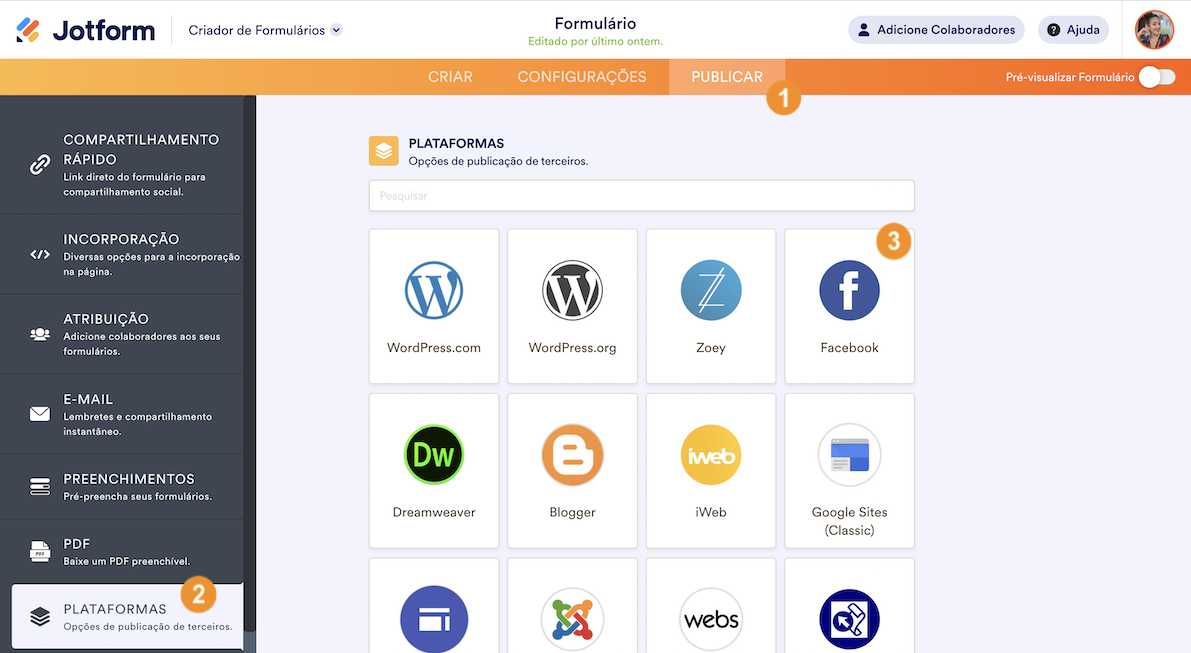Click the people icon for Atribuição
This screenshot has width=1191, height=653.
click(39, 334)
